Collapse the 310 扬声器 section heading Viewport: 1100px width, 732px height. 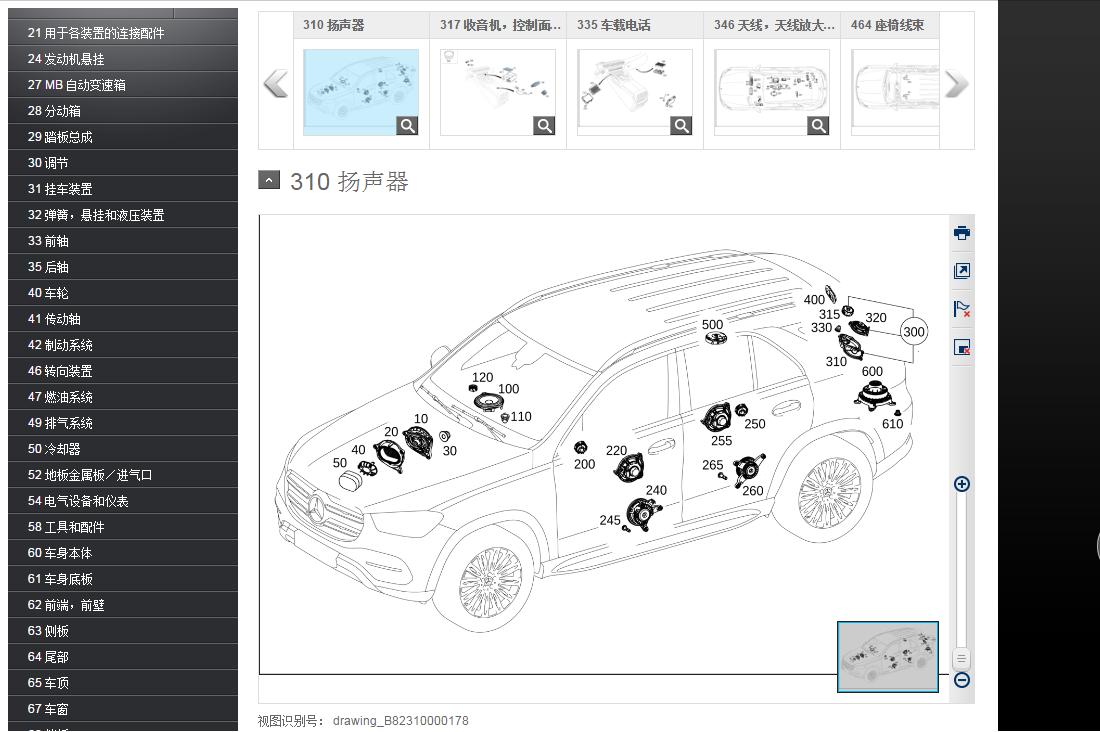[268, 180]
